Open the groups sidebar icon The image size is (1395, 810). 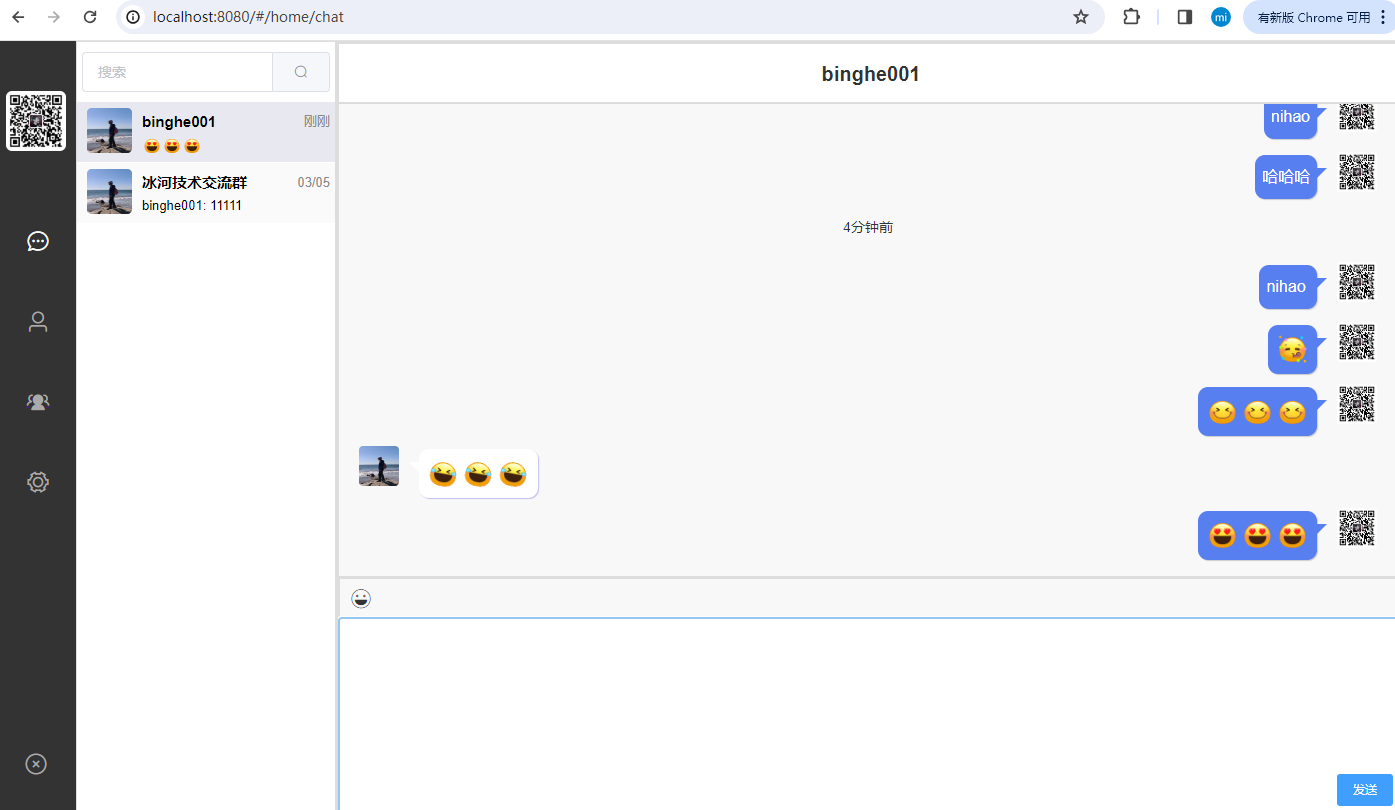[x=38, y=402]
